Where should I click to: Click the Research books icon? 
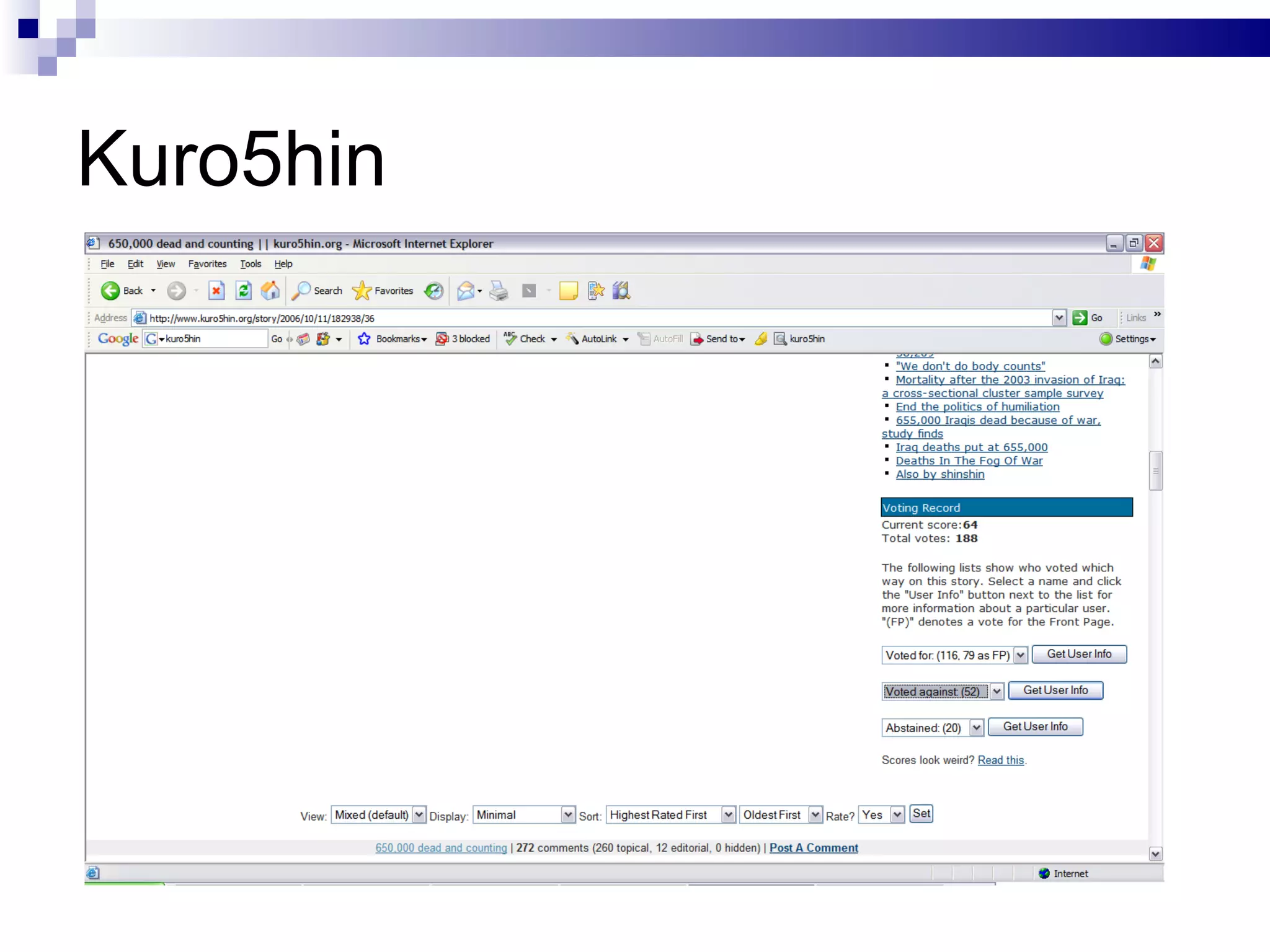click(x=621, y=291)
